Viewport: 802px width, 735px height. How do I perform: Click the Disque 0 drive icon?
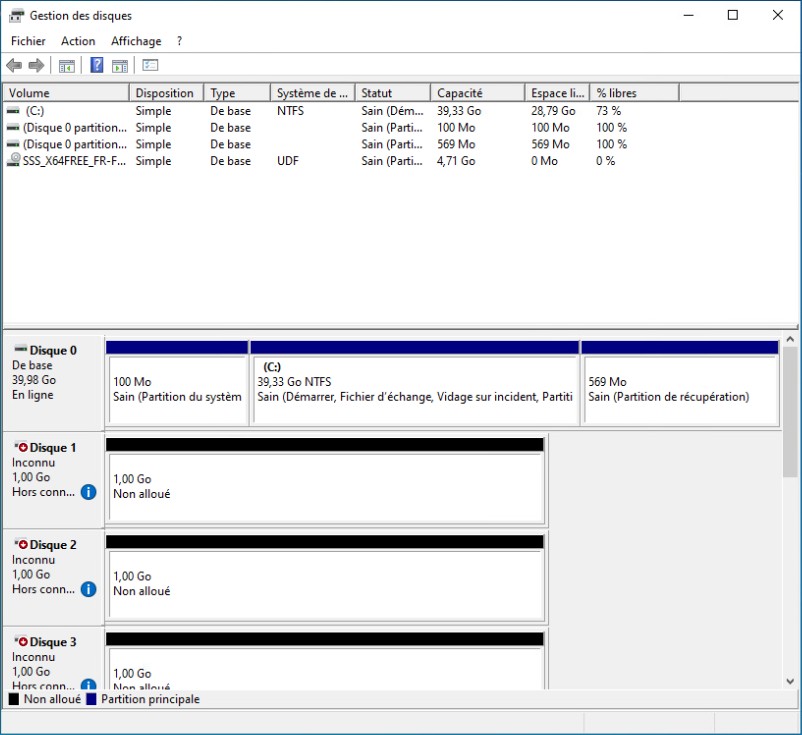[21, 349]
